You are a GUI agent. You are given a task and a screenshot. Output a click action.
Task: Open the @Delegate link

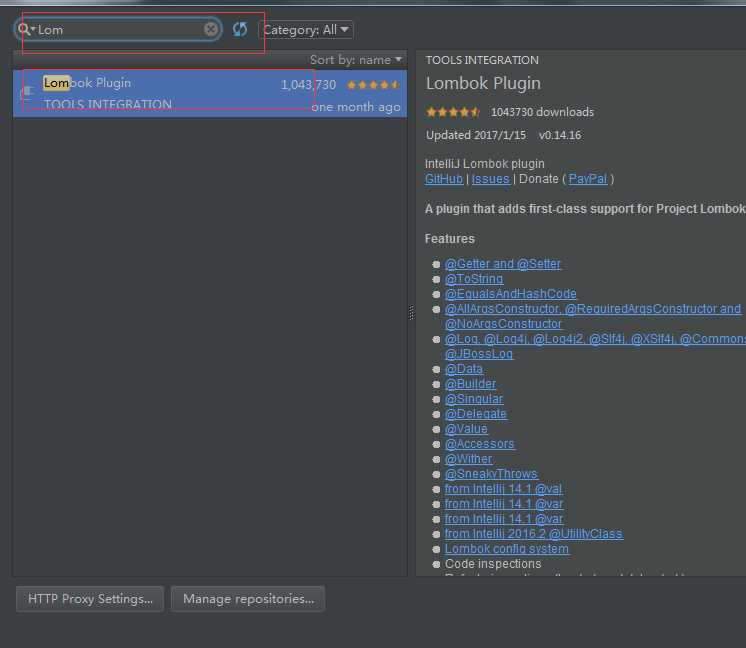coord(475,414)
